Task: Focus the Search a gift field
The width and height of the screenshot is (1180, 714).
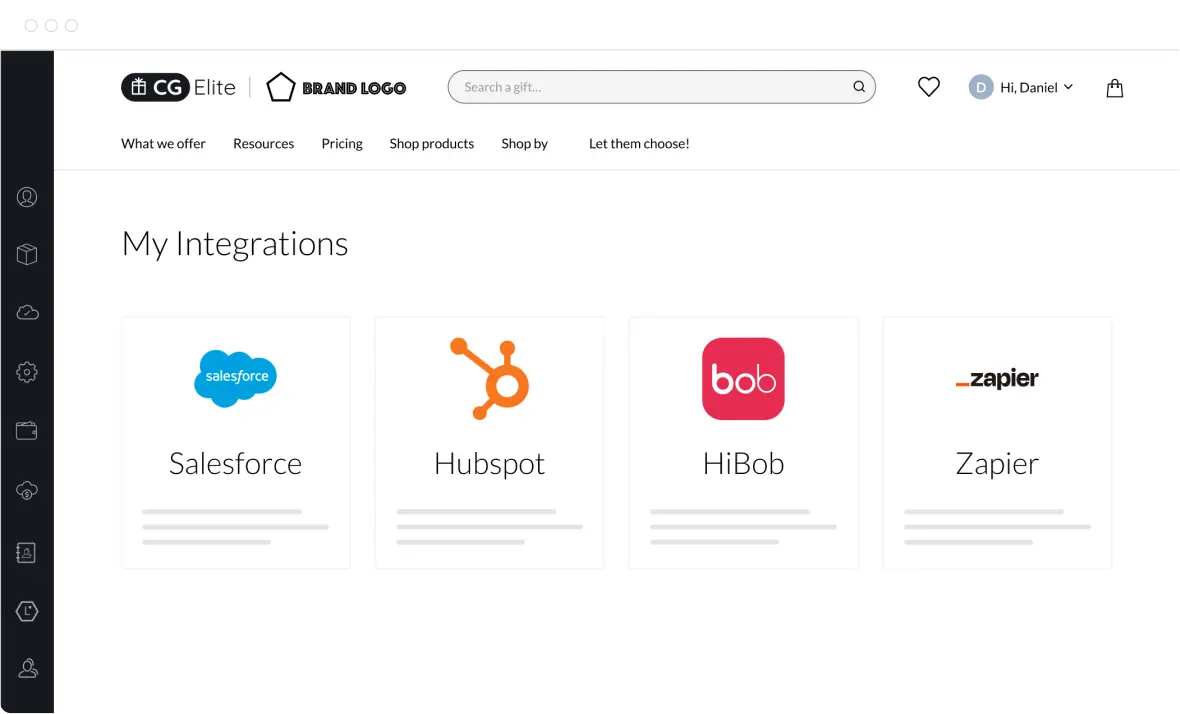Action: 650,87
